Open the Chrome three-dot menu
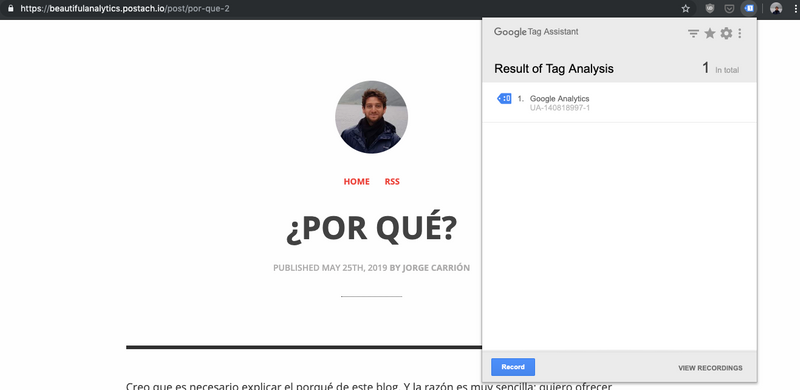The width and height of the screenshot is (800, 390). 795,8
